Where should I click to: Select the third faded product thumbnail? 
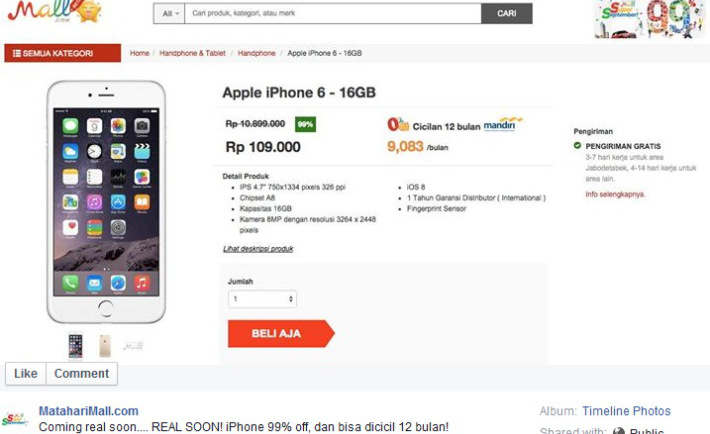click(133, 346)
